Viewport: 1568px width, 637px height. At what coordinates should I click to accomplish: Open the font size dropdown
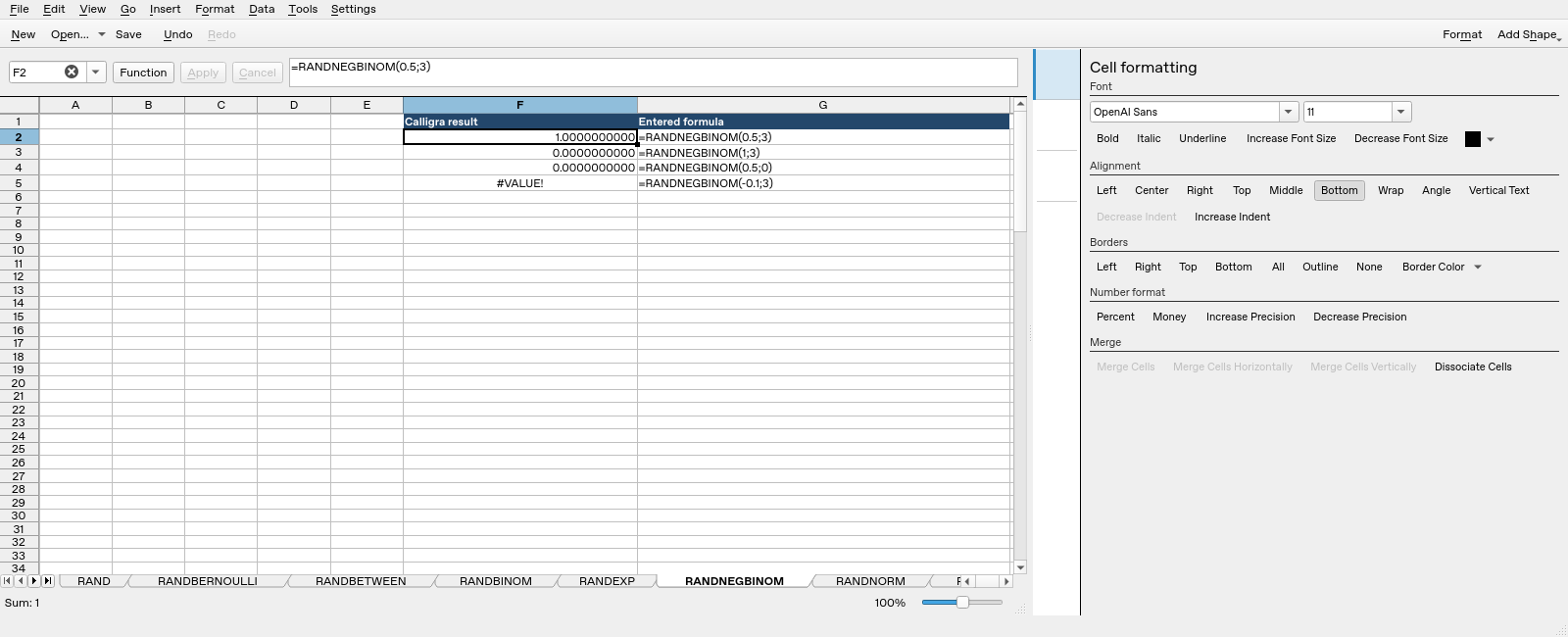1401,112
